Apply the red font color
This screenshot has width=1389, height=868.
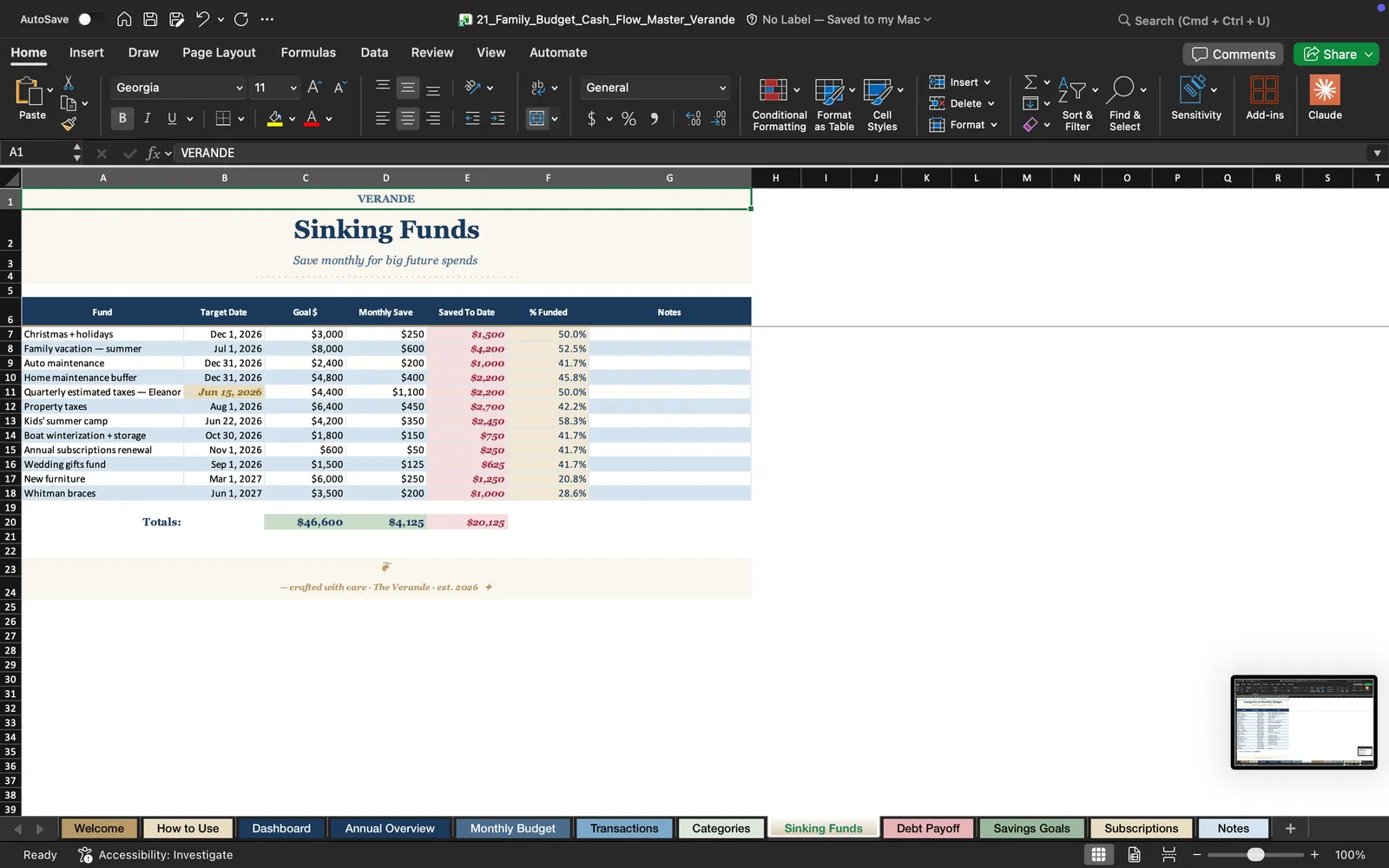click(x=312, y=118)
